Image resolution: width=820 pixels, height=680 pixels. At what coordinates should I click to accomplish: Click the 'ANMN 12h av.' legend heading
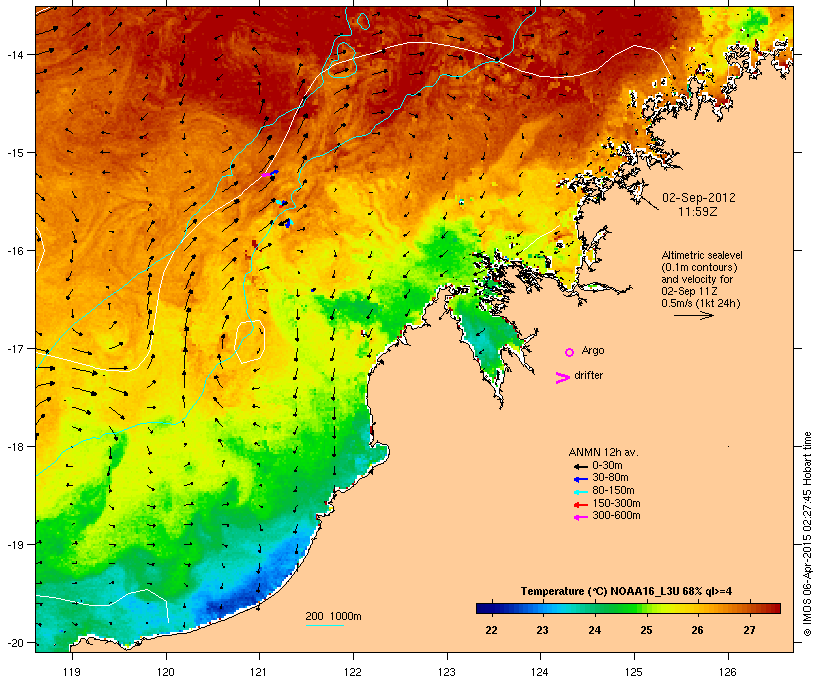pyautogui.click(x=603, y=452)
